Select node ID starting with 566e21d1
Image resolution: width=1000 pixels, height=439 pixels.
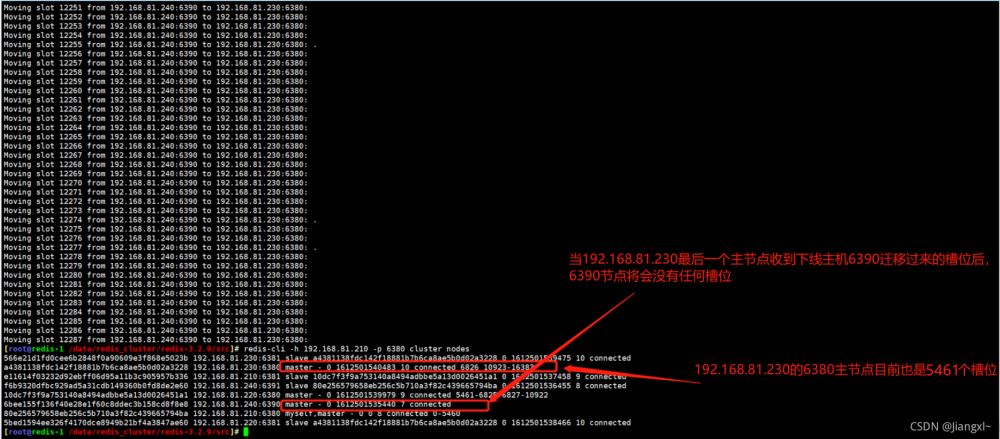[x=95, y=358]
